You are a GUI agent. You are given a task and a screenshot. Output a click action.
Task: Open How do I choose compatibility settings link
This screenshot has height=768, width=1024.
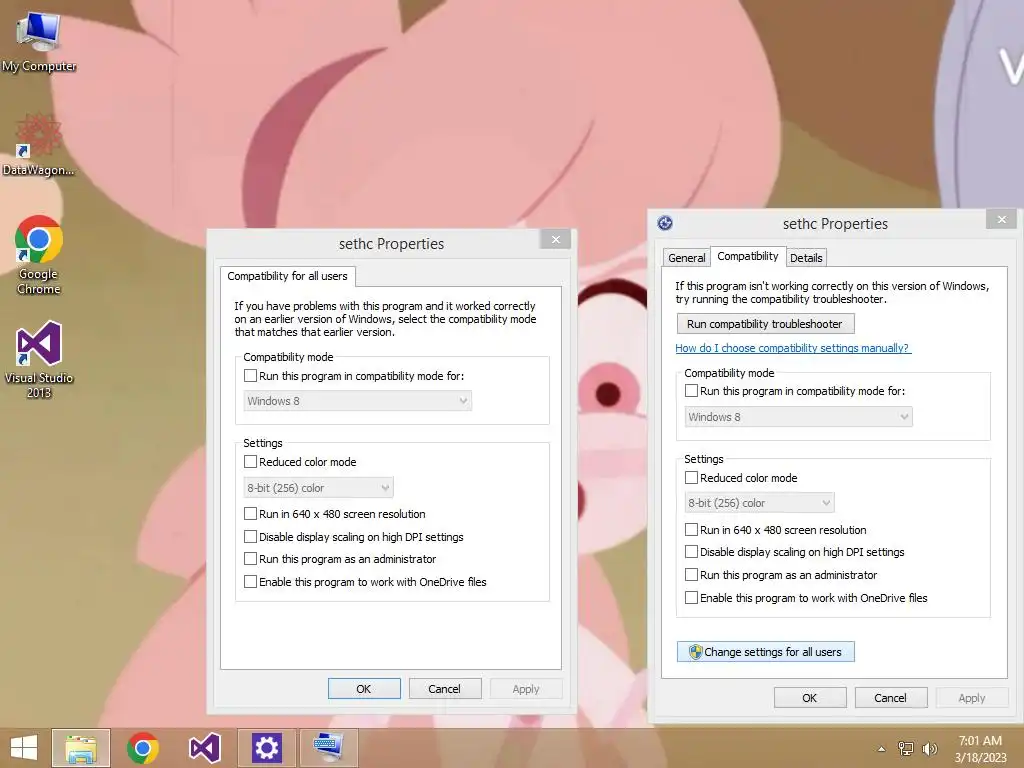[793, 348]
